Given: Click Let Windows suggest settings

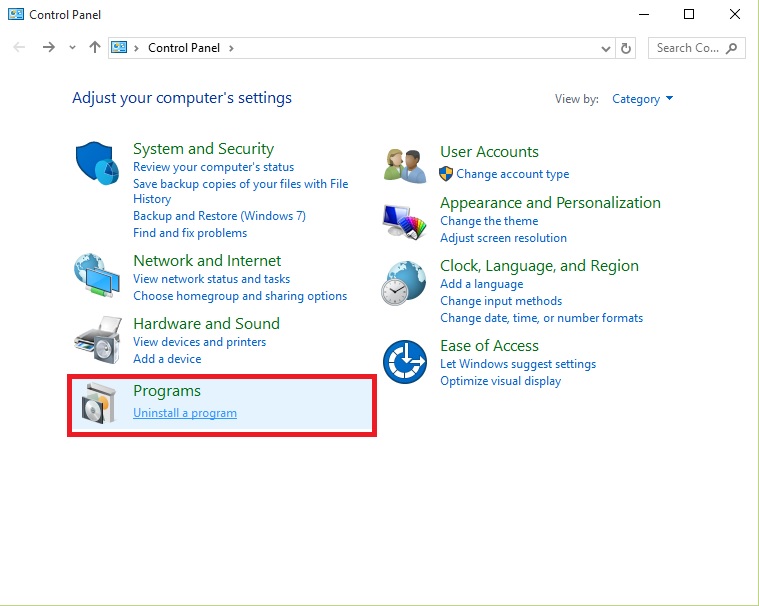Looking at the screenshot, I should 518,364.
